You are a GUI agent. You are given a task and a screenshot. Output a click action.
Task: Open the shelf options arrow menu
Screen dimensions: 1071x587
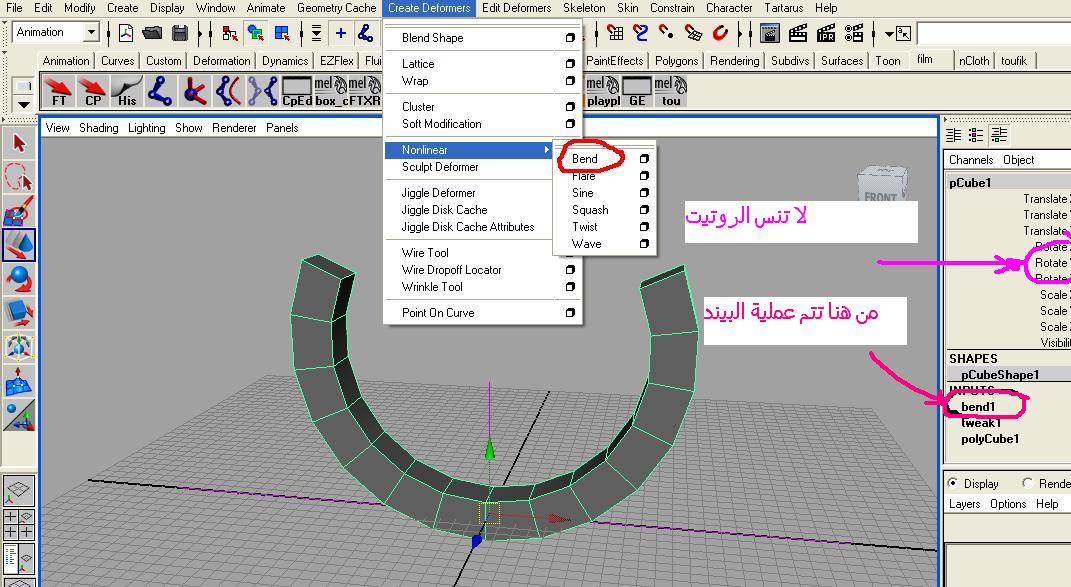pyautogui.click(x=23, y=105)
